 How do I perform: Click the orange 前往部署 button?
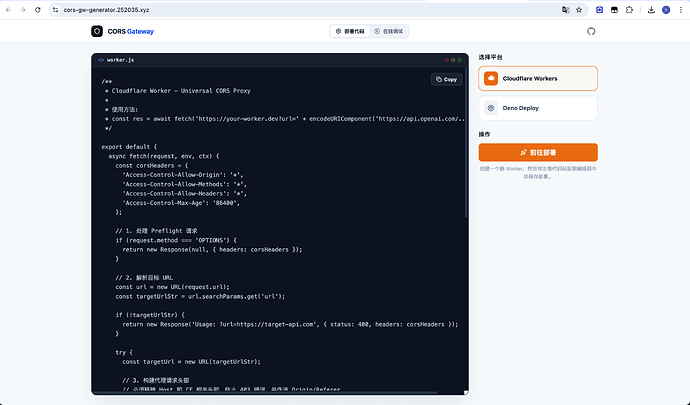tap(538, 152)
